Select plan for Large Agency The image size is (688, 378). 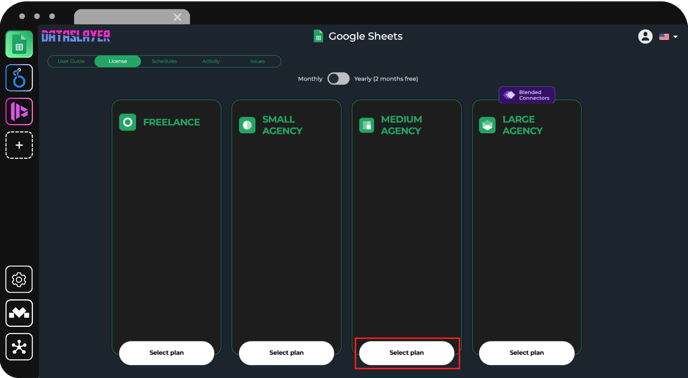pos(527,353)
